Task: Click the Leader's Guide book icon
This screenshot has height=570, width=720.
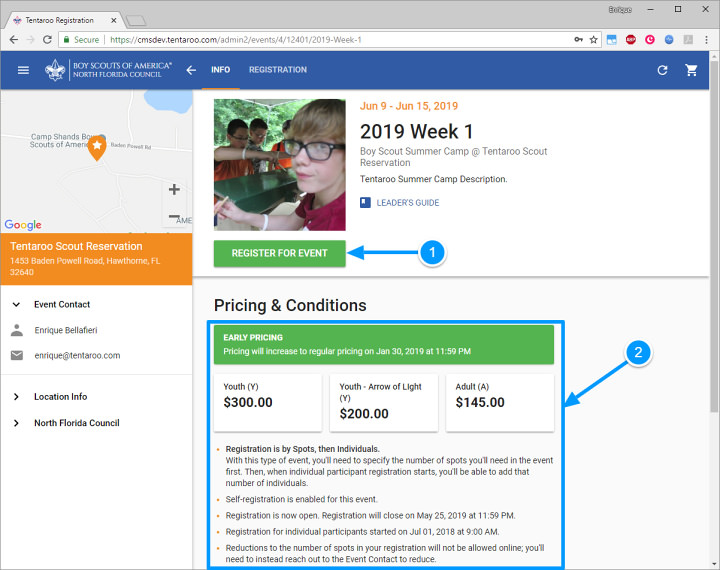Action: [365, 203]
